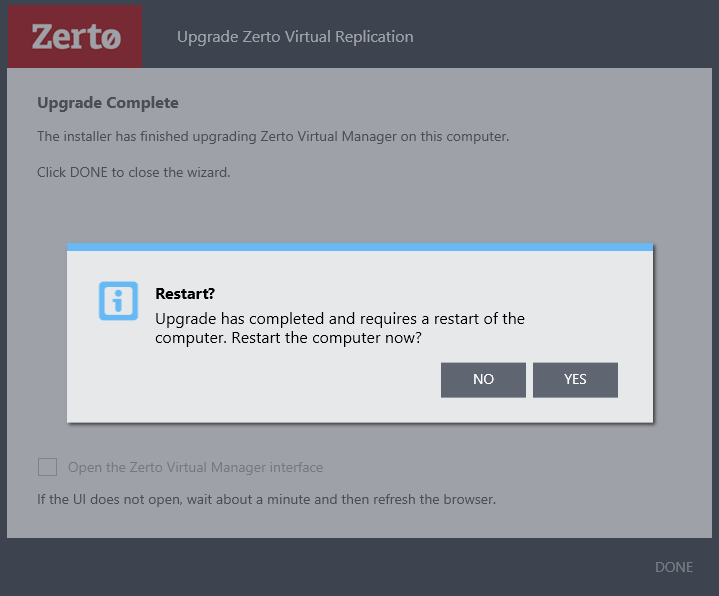
Task: Click the 'Upgrade Complete' heading
Action: click(108, 103)
